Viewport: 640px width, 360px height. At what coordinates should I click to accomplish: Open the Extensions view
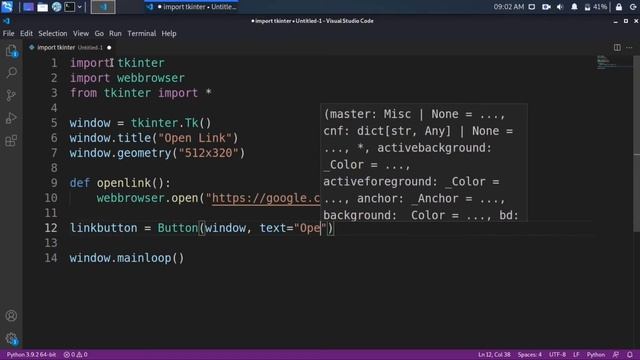tap(11, 141)
